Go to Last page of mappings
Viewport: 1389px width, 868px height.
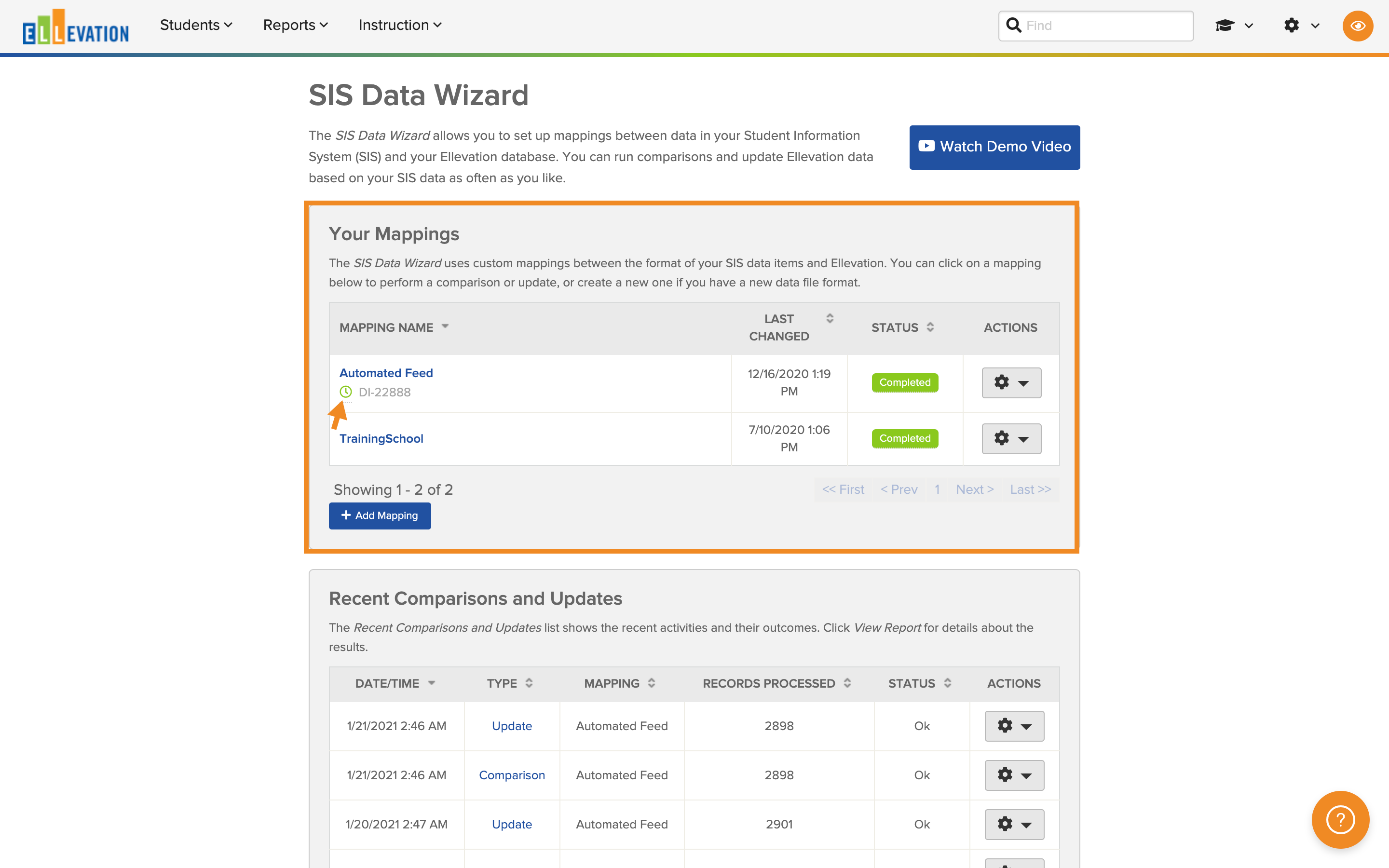[x=1030, y=489]
